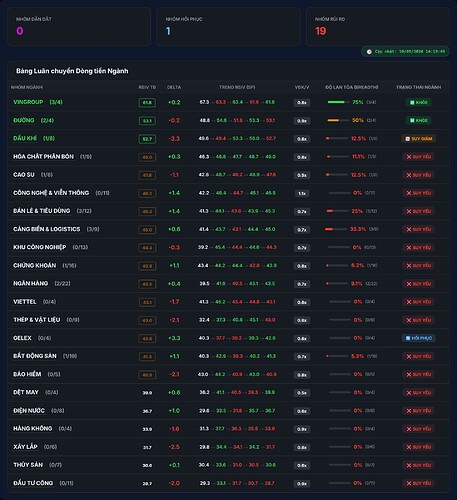Click the +3.3 delta value for GELEX
The width and height of the screenshot is (457, 500).
coord(174,338)
